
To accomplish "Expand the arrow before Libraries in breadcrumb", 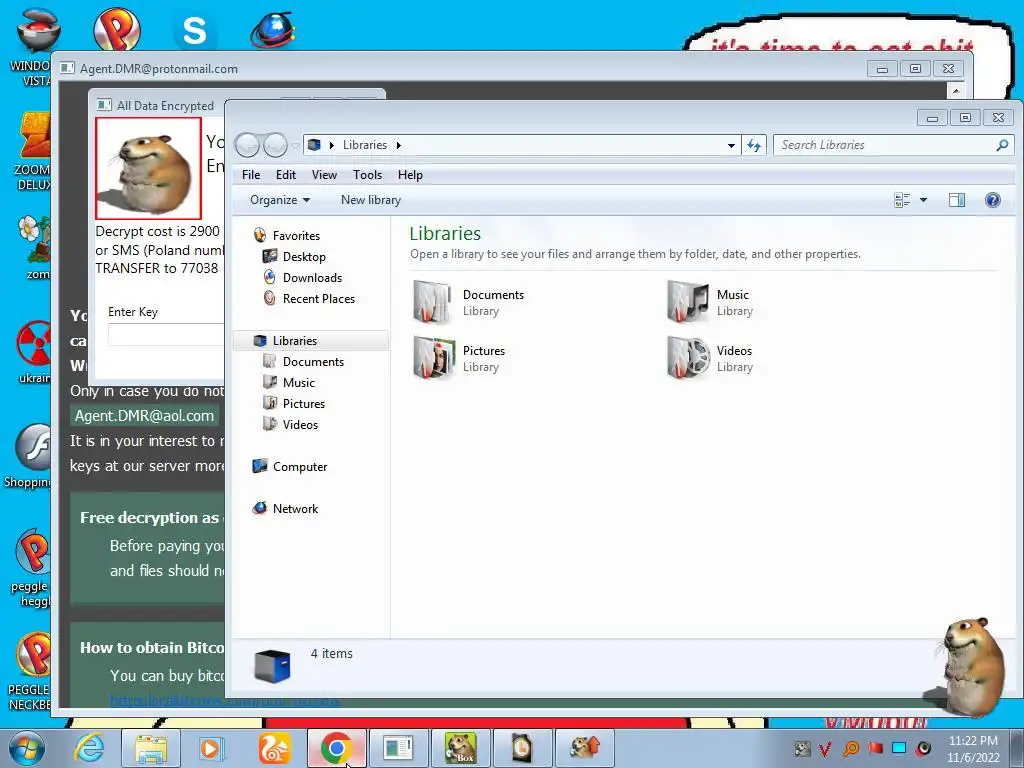I will [332, 145].
